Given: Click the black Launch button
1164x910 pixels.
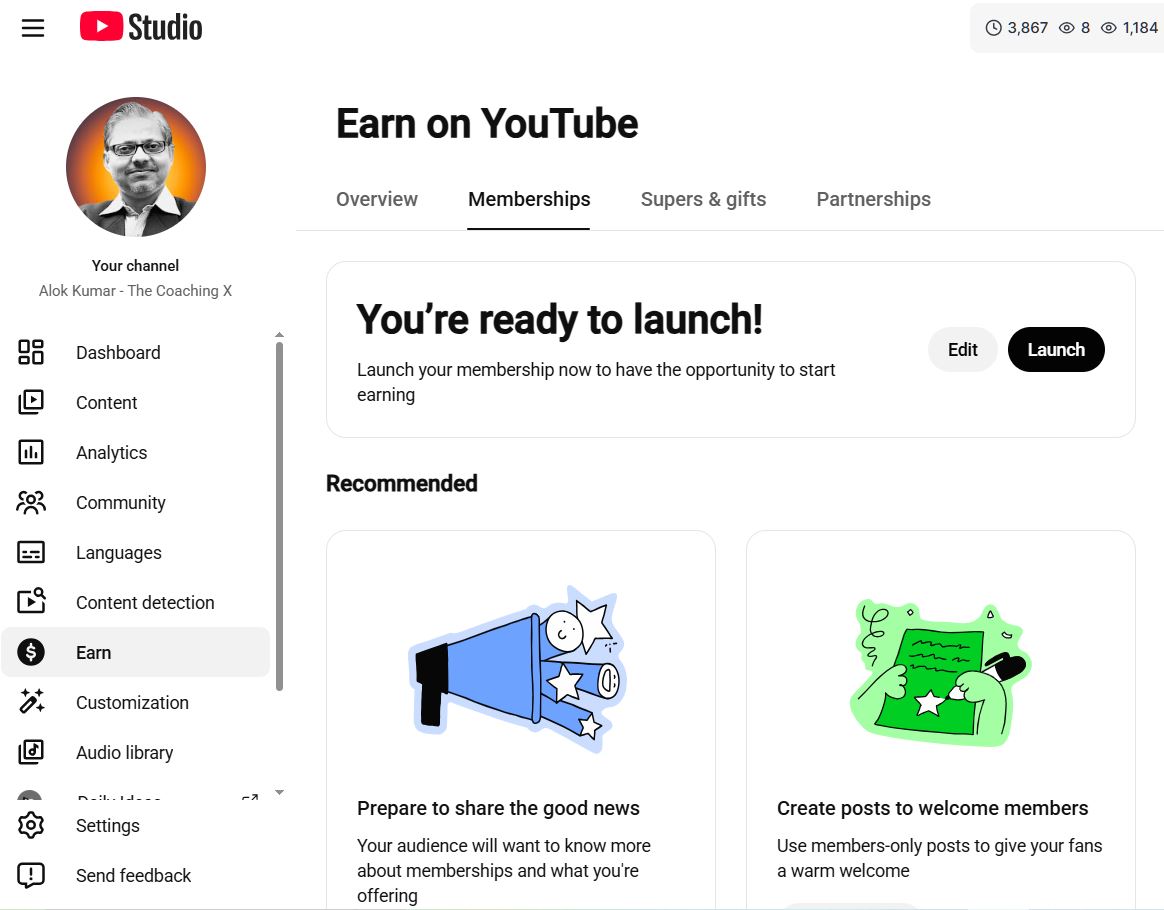Looking at the screenshot, I should (1056, 349).
